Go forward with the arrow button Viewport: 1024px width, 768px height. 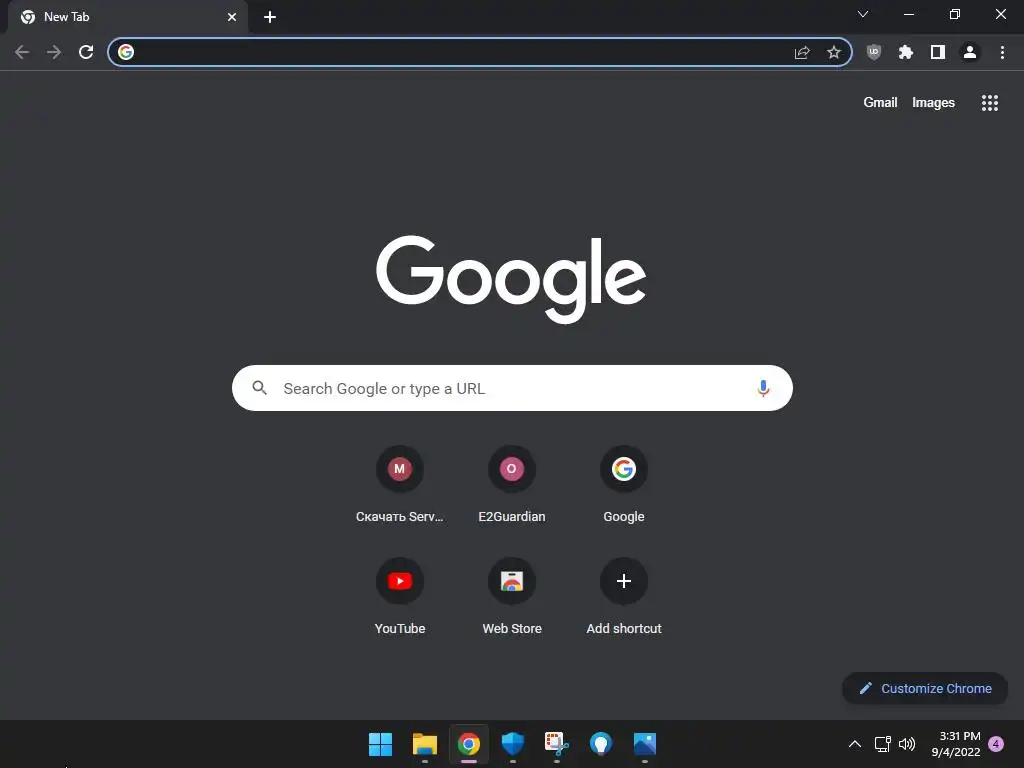click(54, 52)
